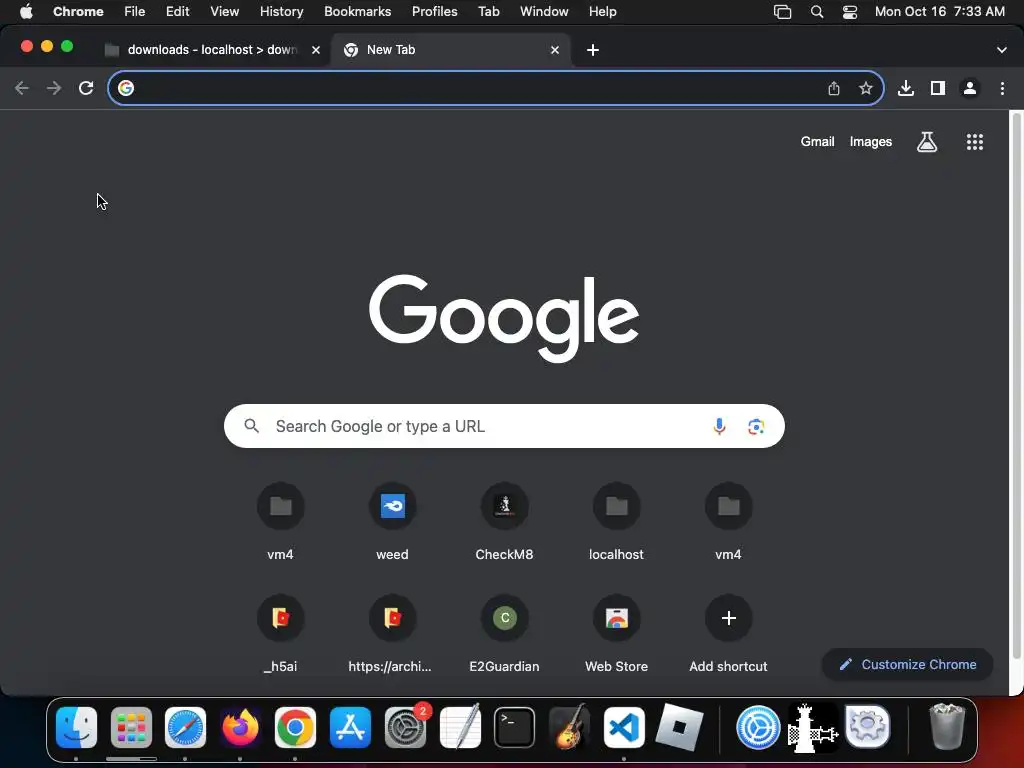Open Visual Studio Code from the Dock

[624, 727]
